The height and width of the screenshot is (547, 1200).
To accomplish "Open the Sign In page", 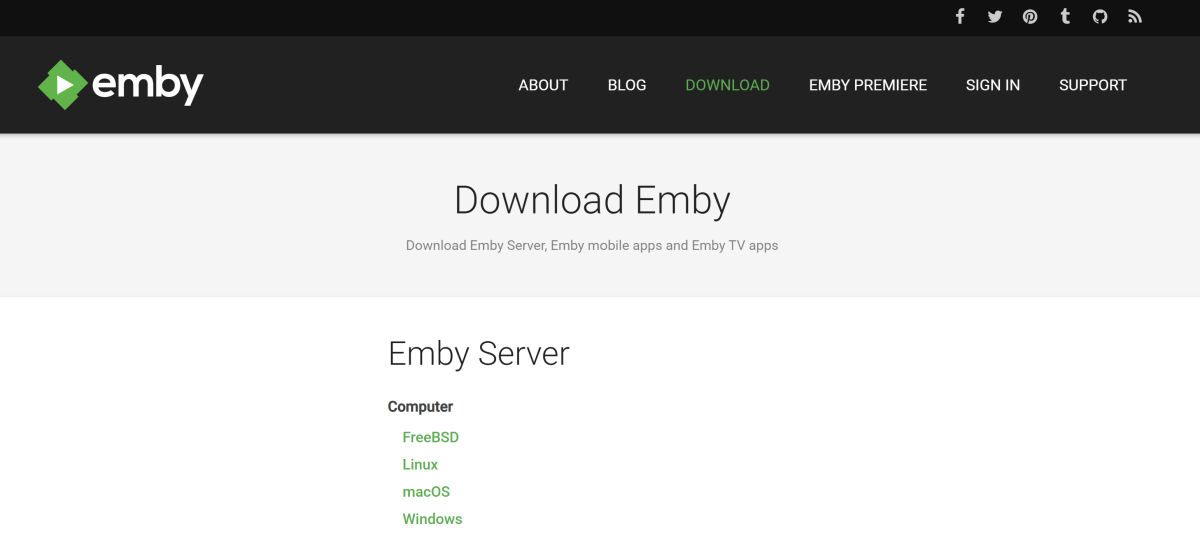I will coord(993,85).
